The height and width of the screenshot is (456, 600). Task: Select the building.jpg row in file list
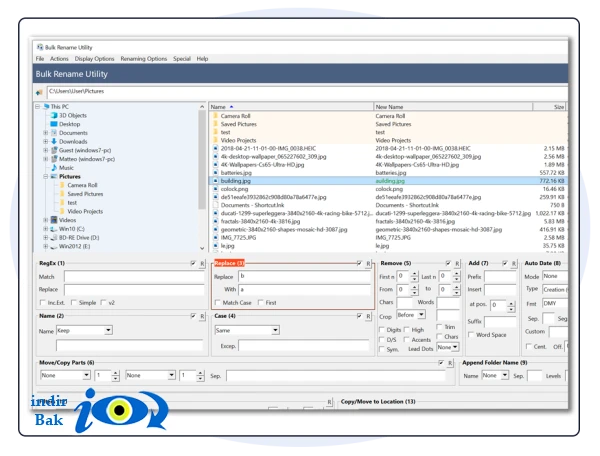tap(388, 181)
